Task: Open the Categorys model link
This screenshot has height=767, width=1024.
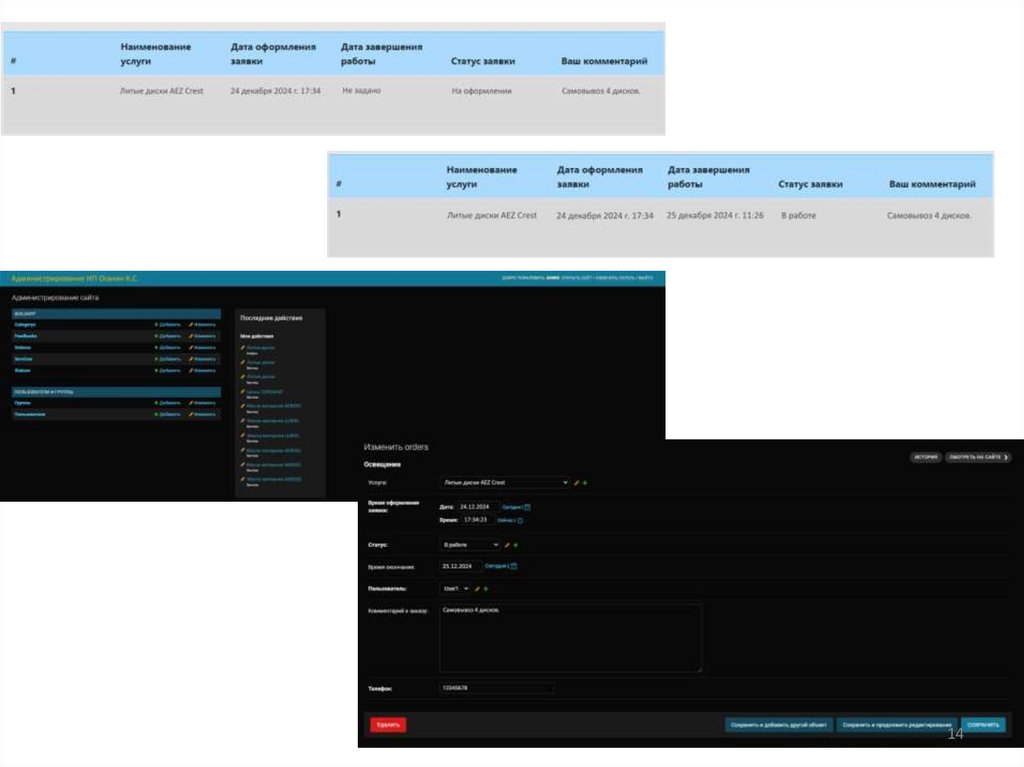Action: click(25, 325)
